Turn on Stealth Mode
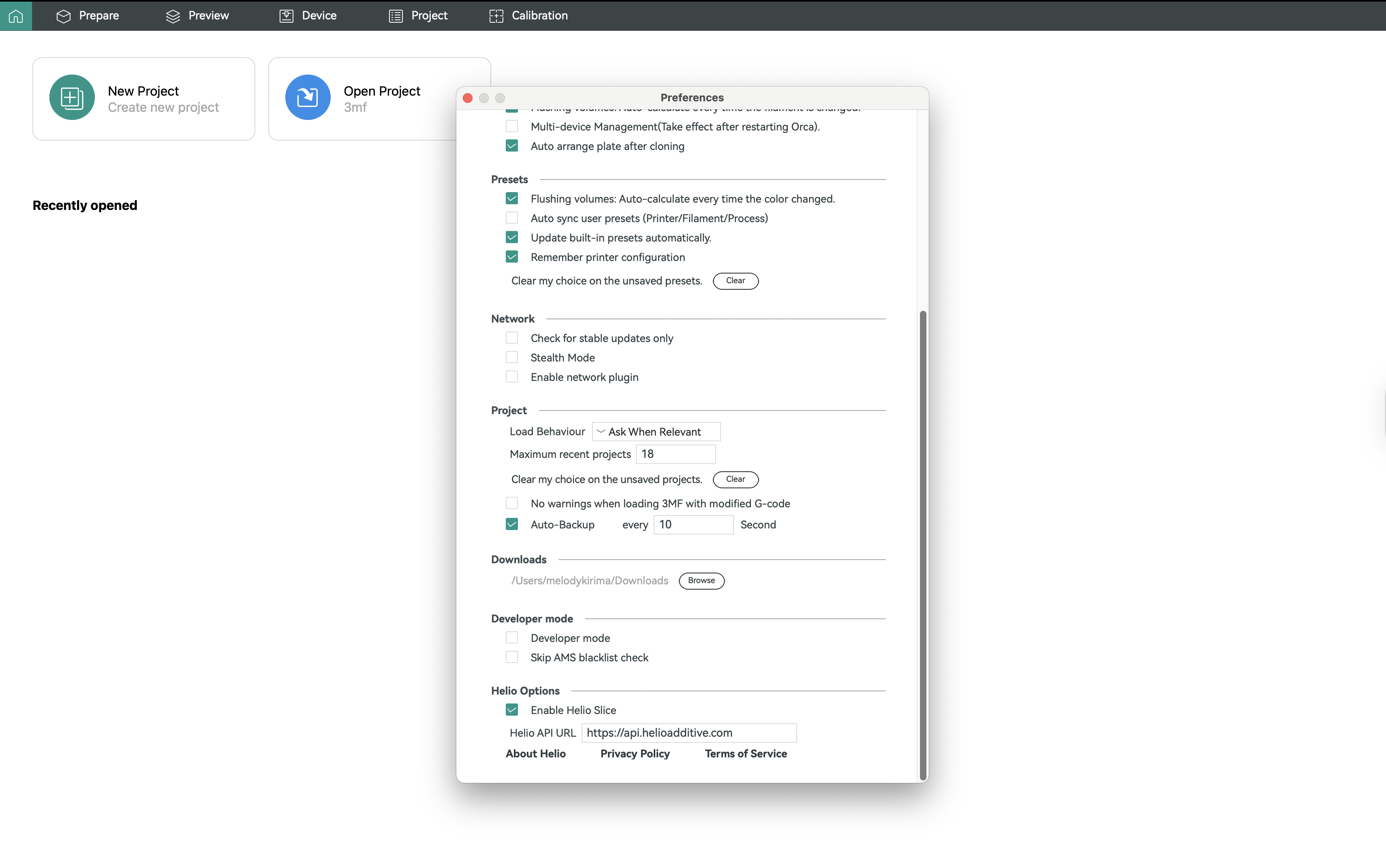This screenshot has height=868, width=1386. point(511,358)
